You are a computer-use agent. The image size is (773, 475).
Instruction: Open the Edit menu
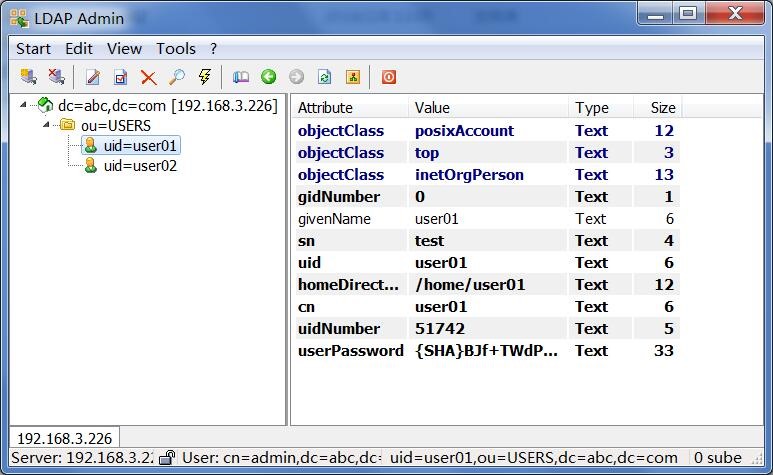click(79, 48)
